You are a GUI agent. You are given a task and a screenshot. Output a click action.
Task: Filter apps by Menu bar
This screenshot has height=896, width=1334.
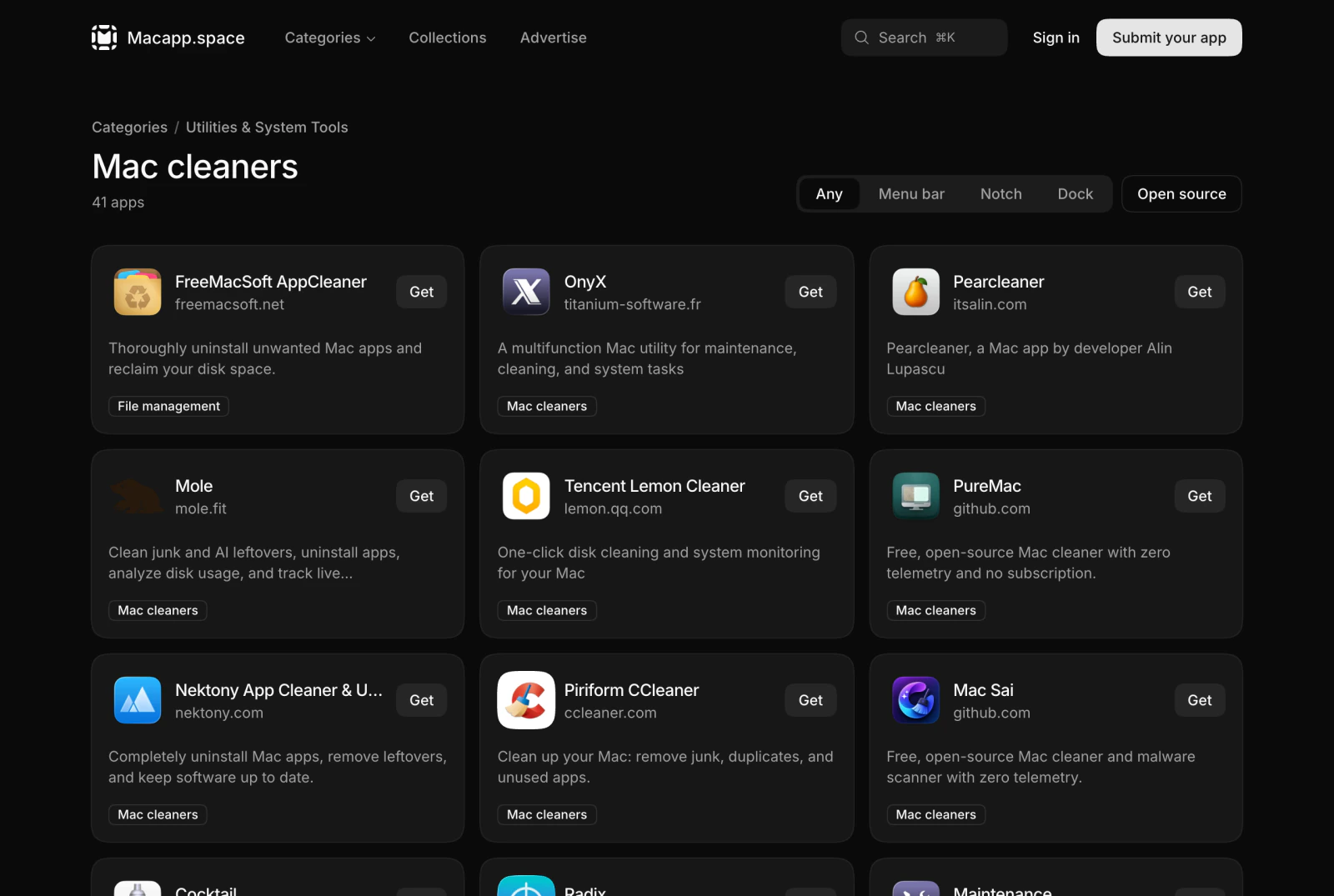click(x=911, y=194)
